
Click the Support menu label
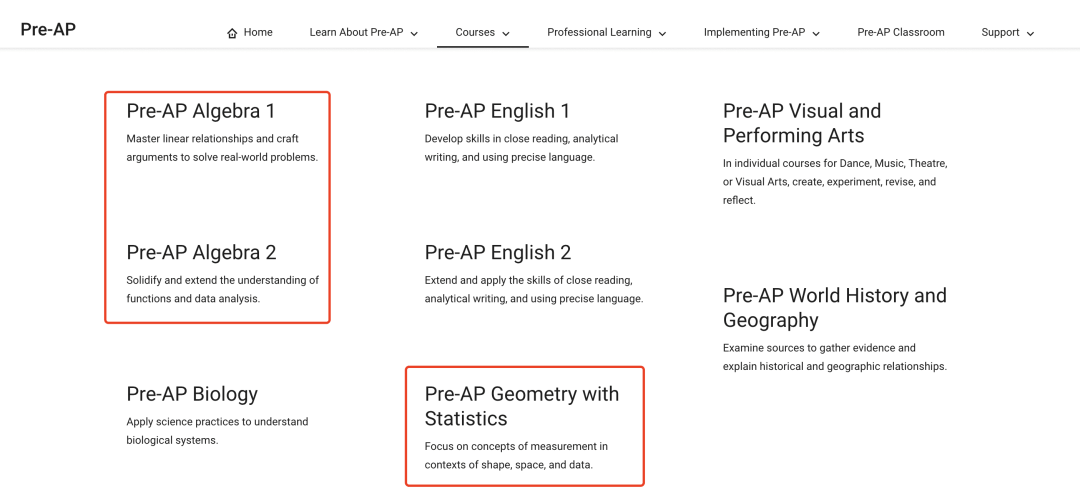pos(1000,32)
